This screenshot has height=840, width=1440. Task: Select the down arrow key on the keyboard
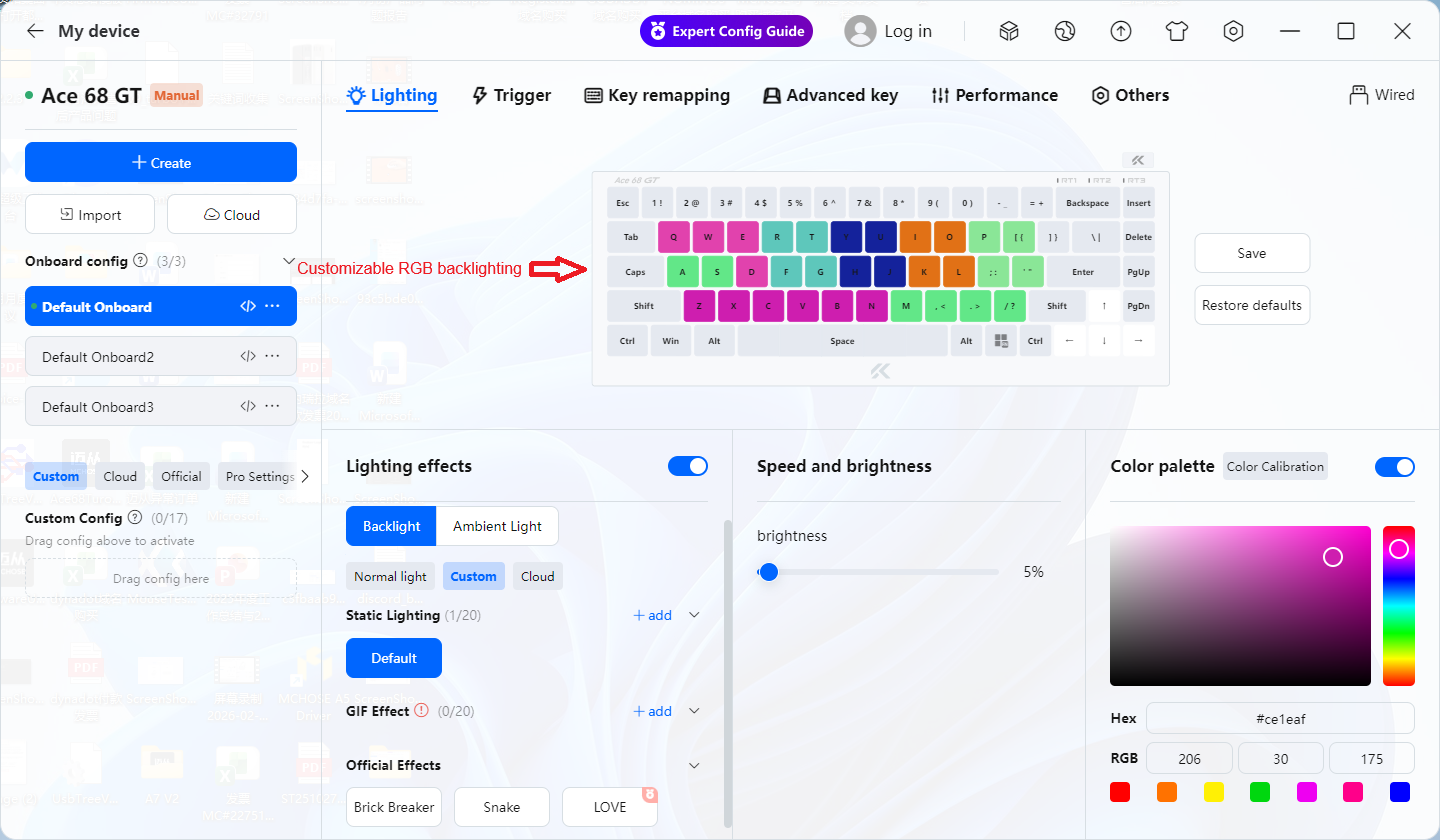[1104, 341]
